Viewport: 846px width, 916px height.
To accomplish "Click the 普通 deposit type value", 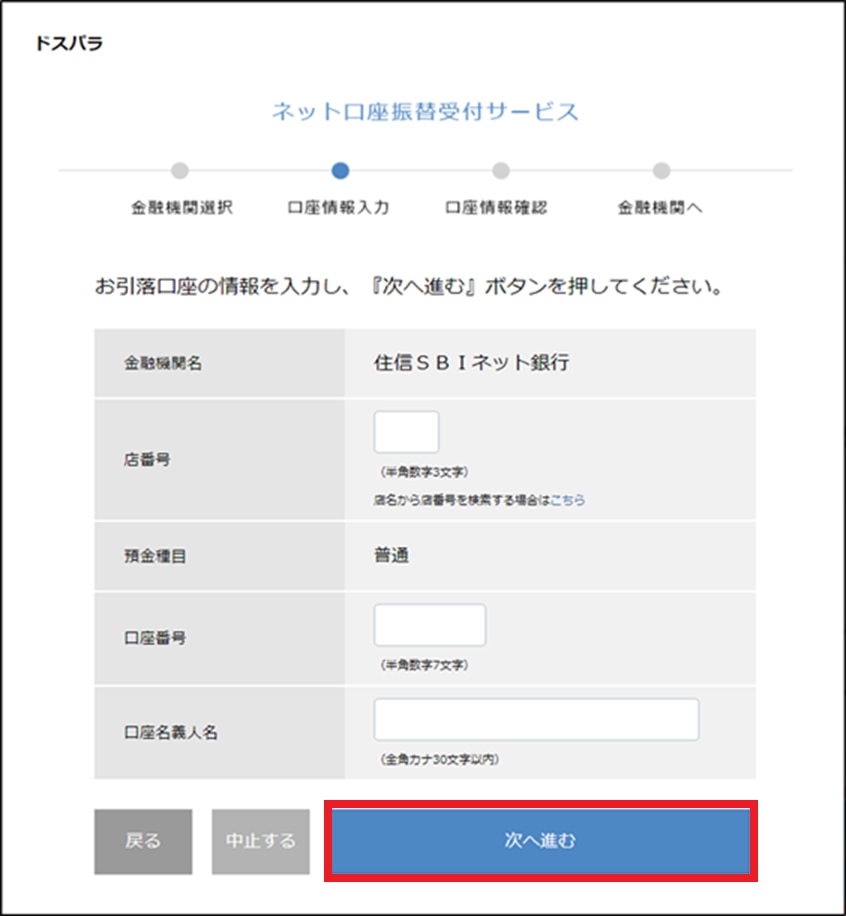I will [392, 555].
